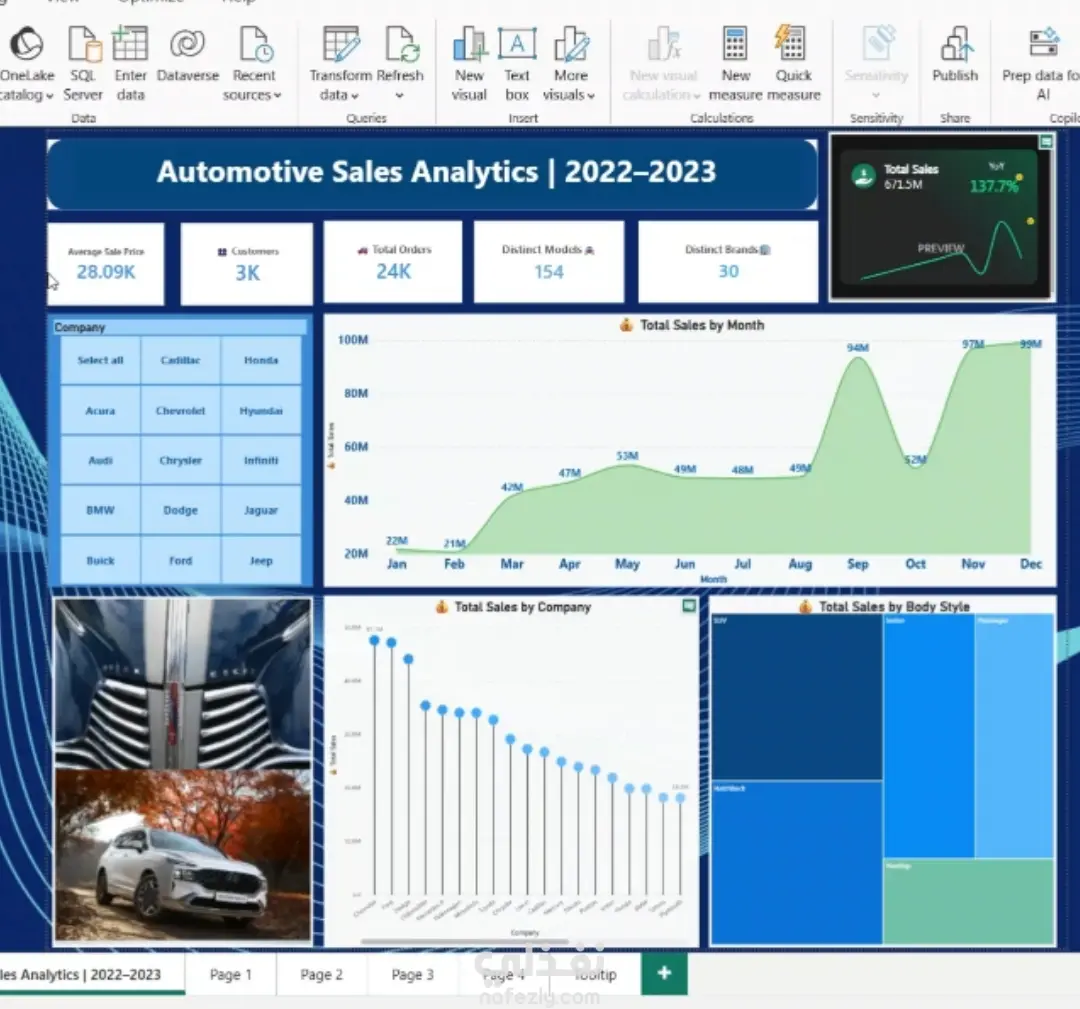This screenshot has height=1009, width=1080.
Task: Select the dashboard title banner text
Action: pos(436,172)
